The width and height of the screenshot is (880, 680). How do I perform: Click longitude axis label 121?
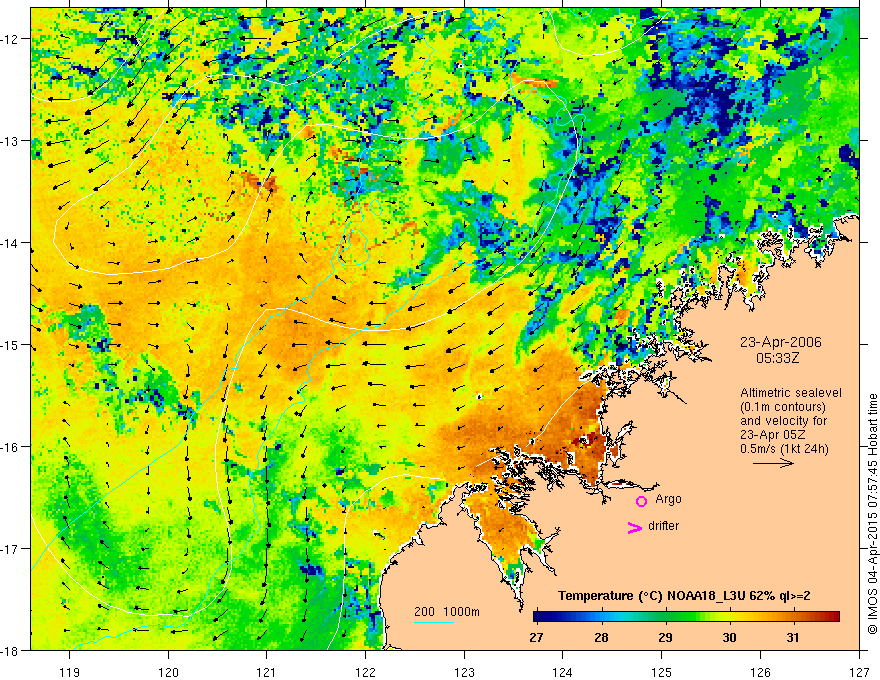[x=266, y=672]
